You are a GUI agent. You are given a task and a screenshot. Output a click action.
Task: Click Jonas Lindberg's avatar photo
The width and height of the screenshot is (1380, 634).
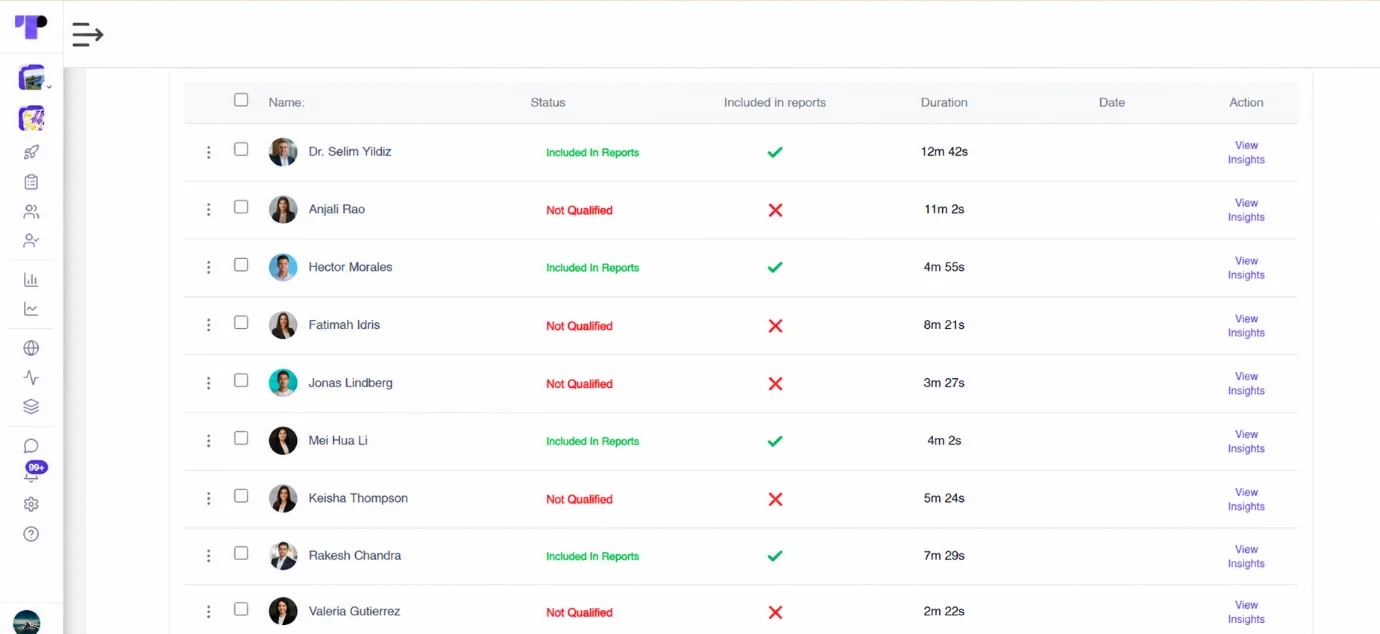[x=283, y=383]
